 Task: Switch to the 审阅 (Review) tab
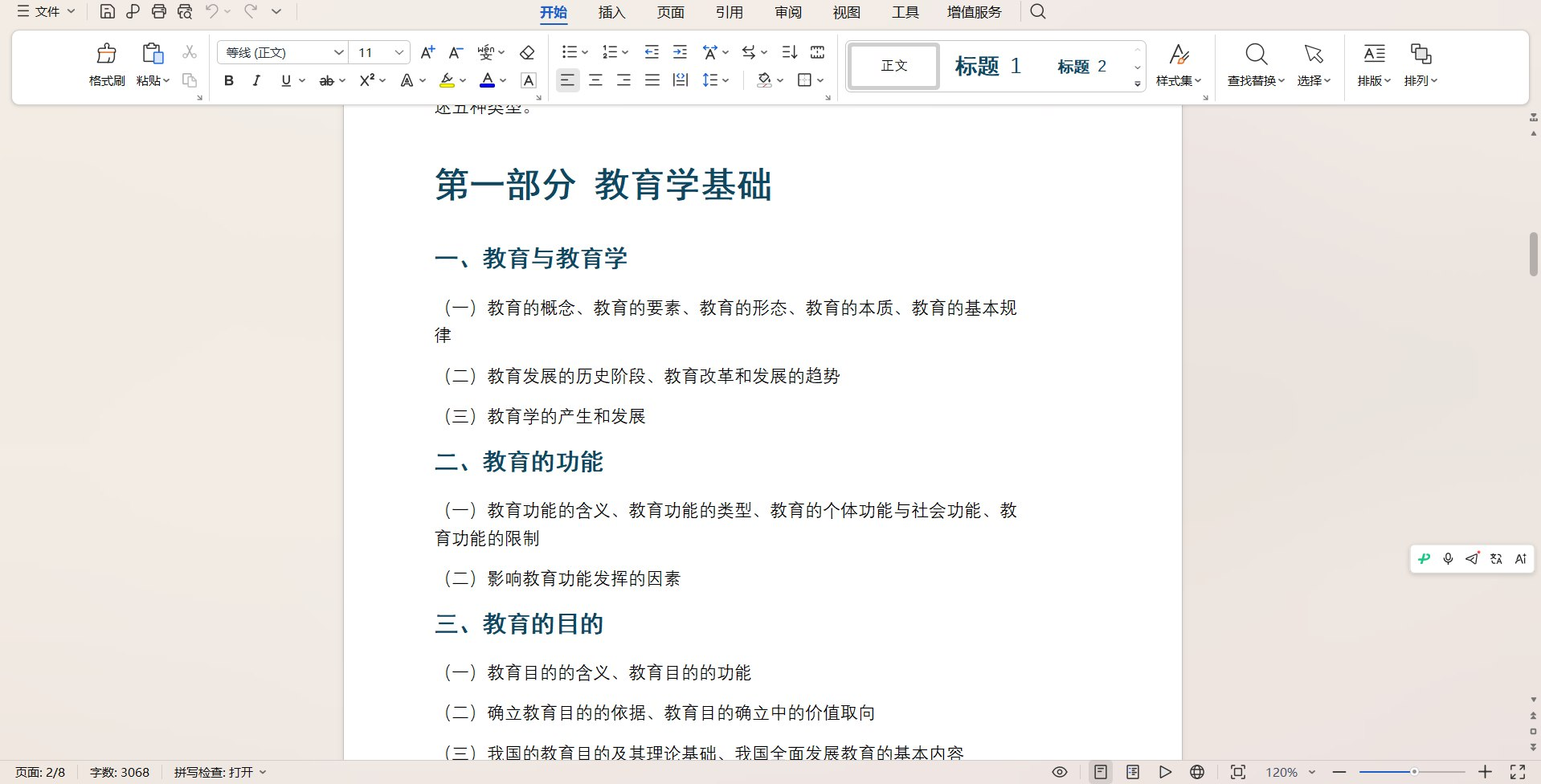click(787, 12)
